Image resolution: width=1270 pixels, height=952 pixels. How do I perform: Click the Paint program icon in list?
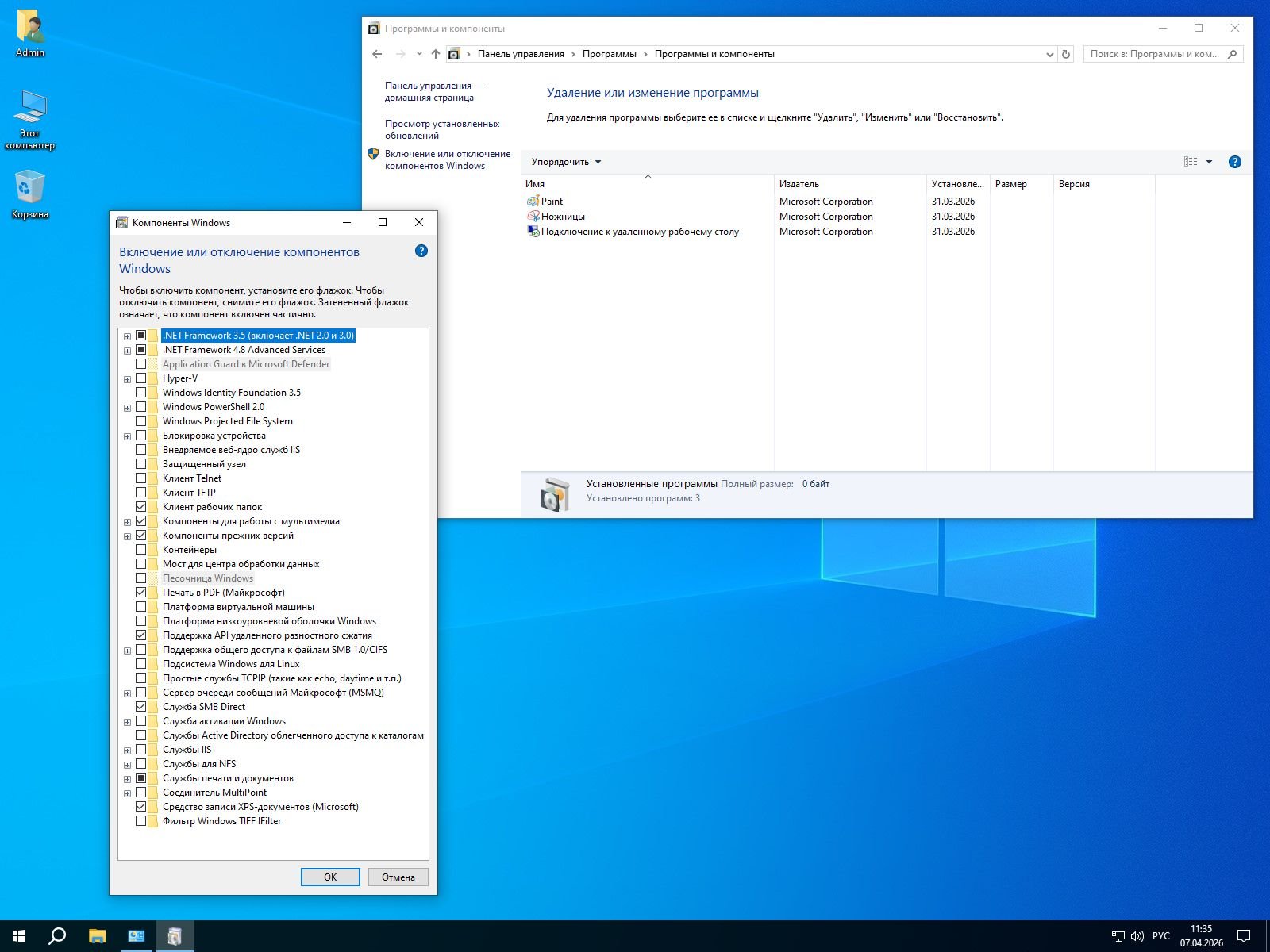click(x=533, y=202)
